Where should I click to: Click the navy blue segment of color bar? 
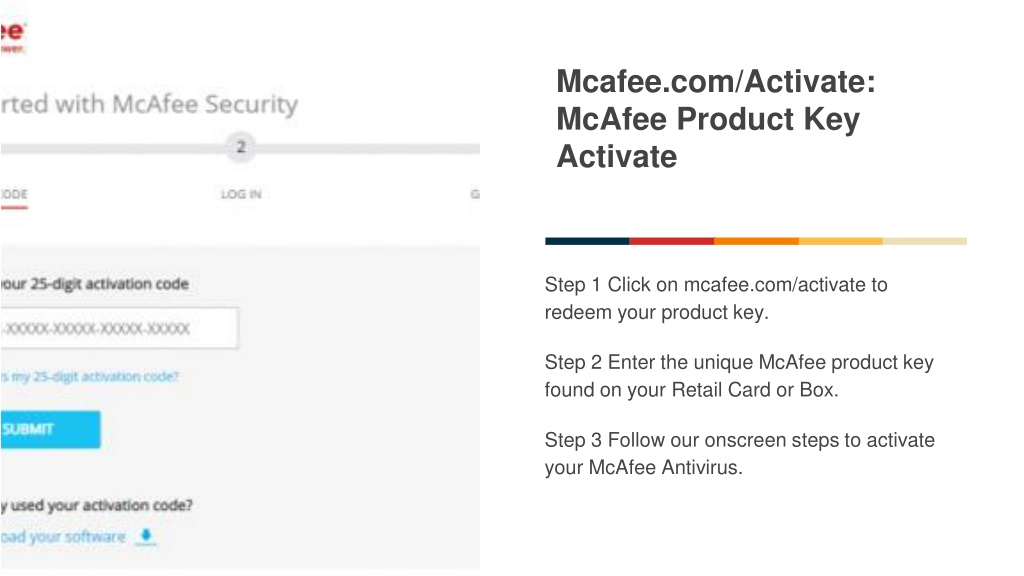tap(587, 241)
